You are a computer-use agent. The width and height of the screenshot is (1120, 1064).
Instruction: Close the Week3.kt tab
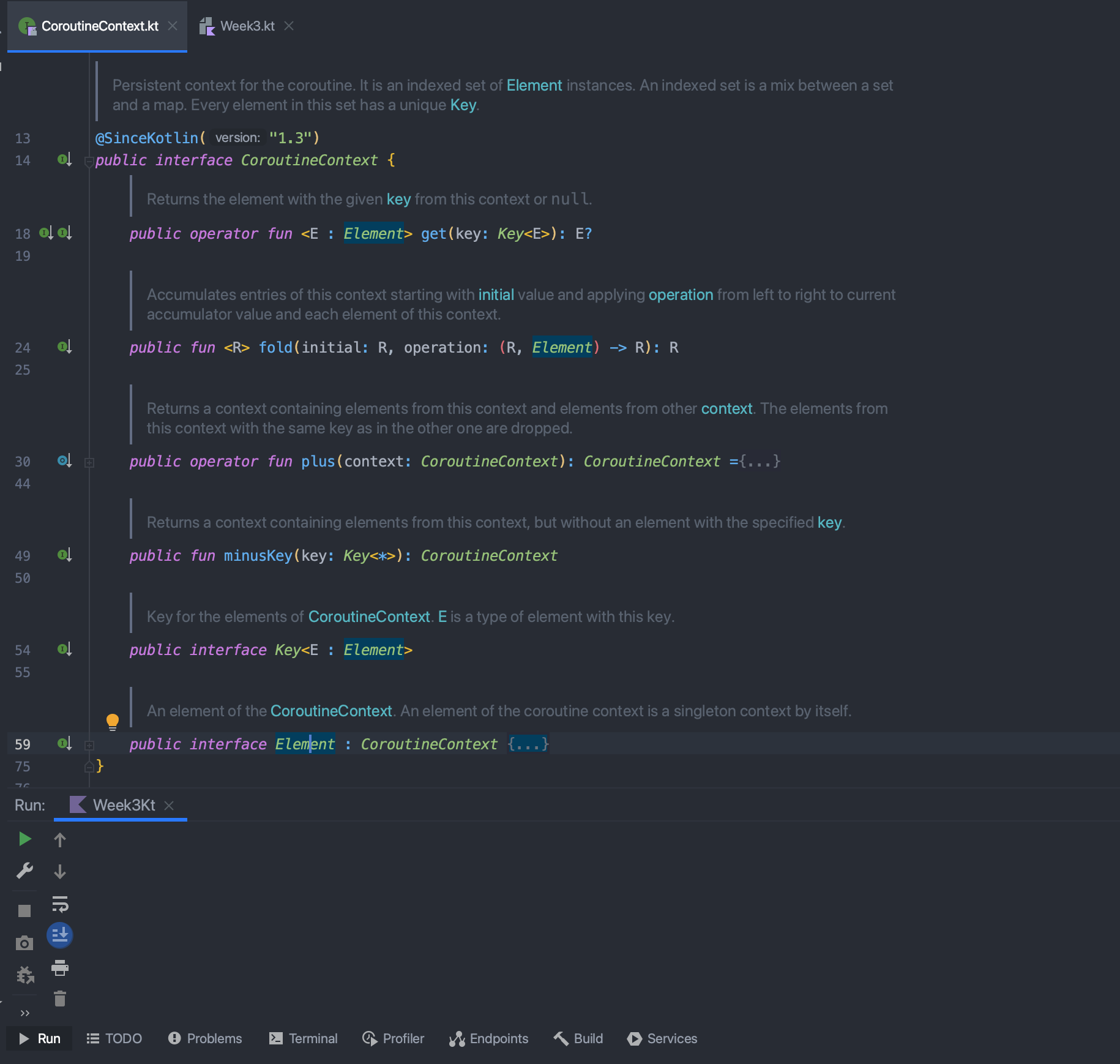289,26
